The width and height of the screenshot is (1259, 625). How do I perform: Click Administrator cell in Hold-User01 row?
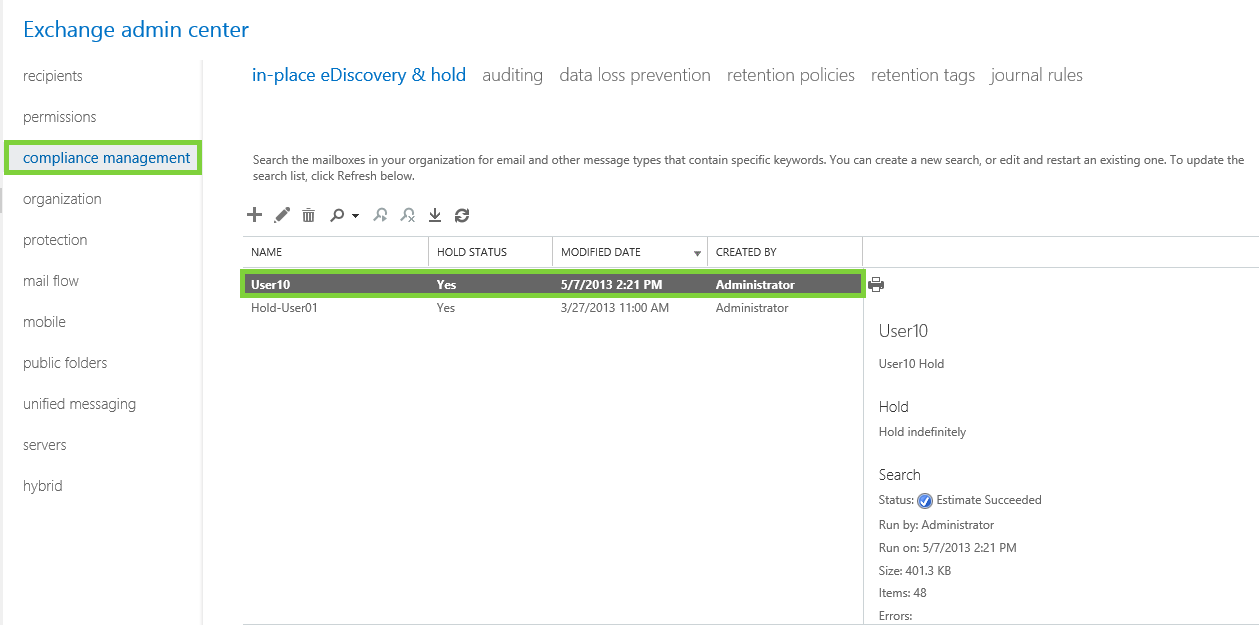tap(752, 308)
